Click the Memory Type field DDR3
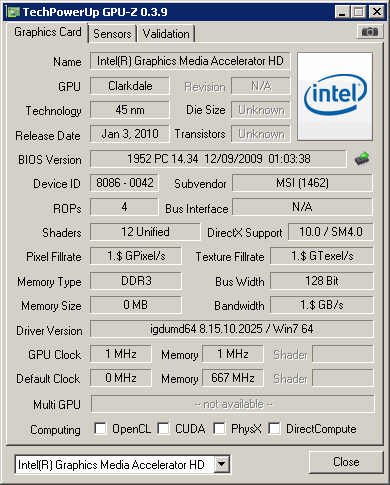The height and width of the screenshot is (485, 390). click(136, 281)
